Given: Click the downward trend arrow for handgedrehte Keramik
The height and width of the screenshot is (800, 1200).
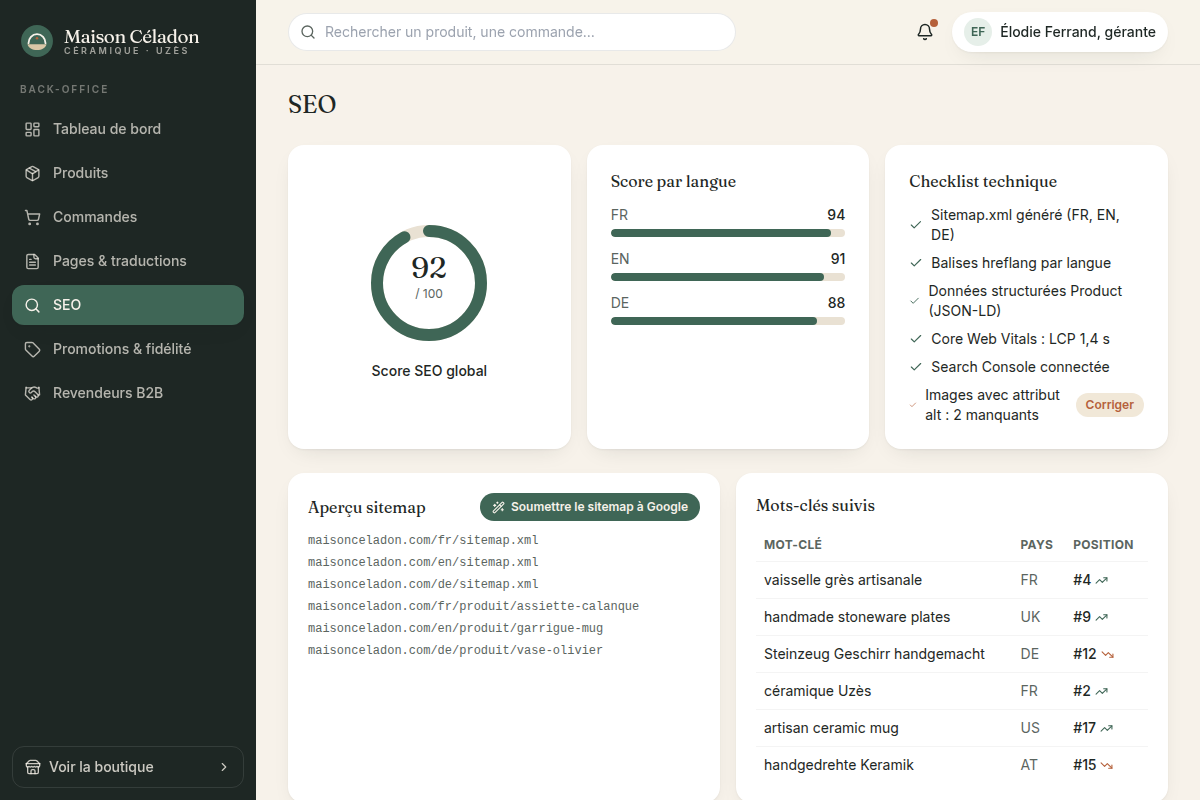Looking at the screenshot, I should click(x=1108, y=765).
